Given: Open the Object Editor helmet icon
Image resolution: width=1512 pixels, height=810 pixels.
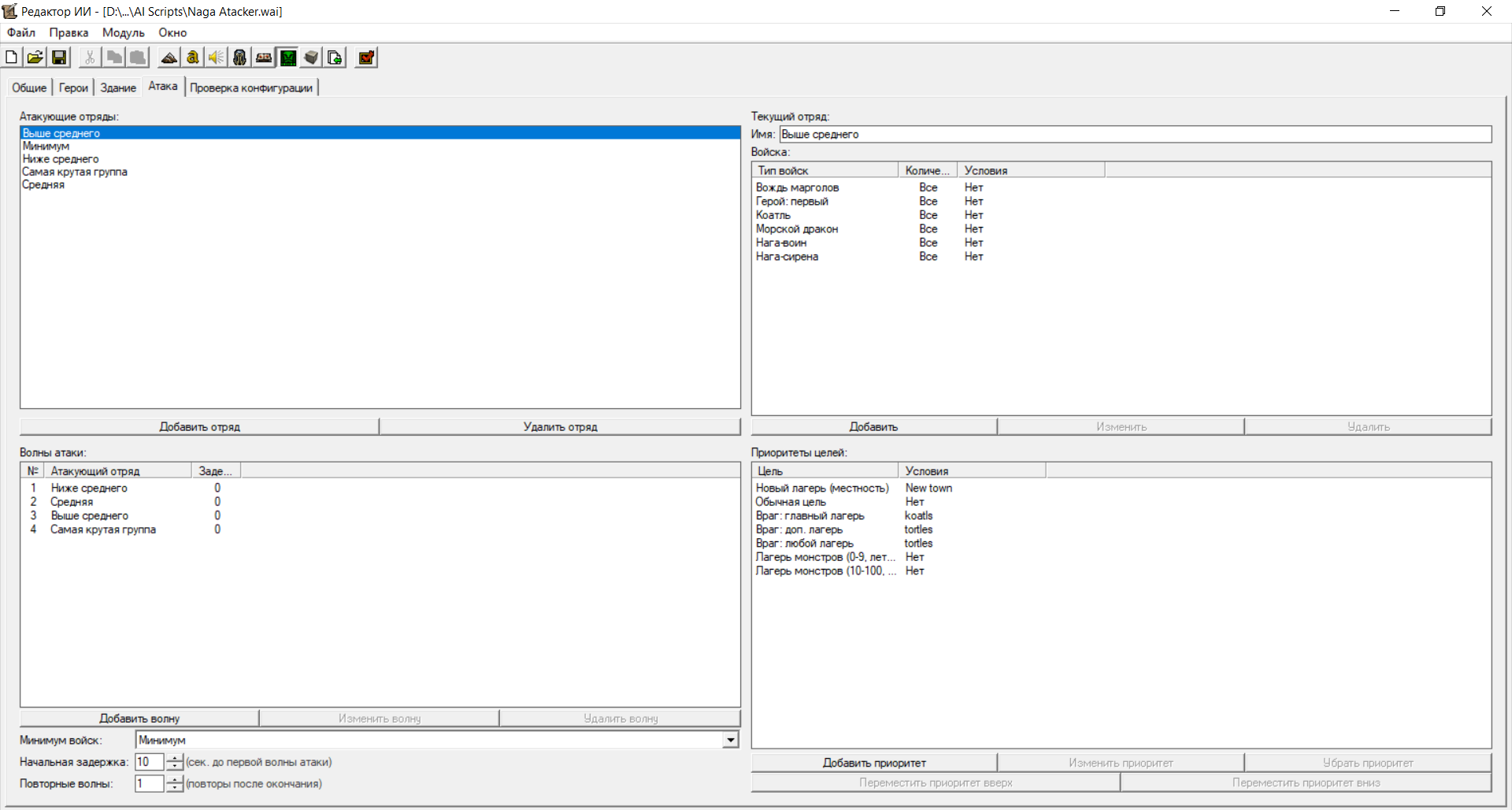Looking at the screenshot, I should point(240,58).
